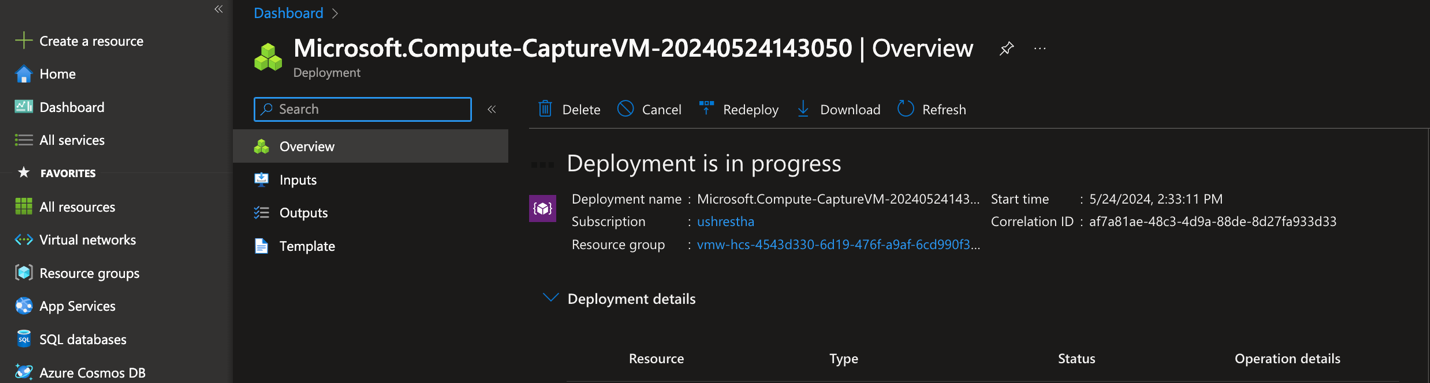
Task: Open SQL databases in favorites
Action: pos(82,339)
